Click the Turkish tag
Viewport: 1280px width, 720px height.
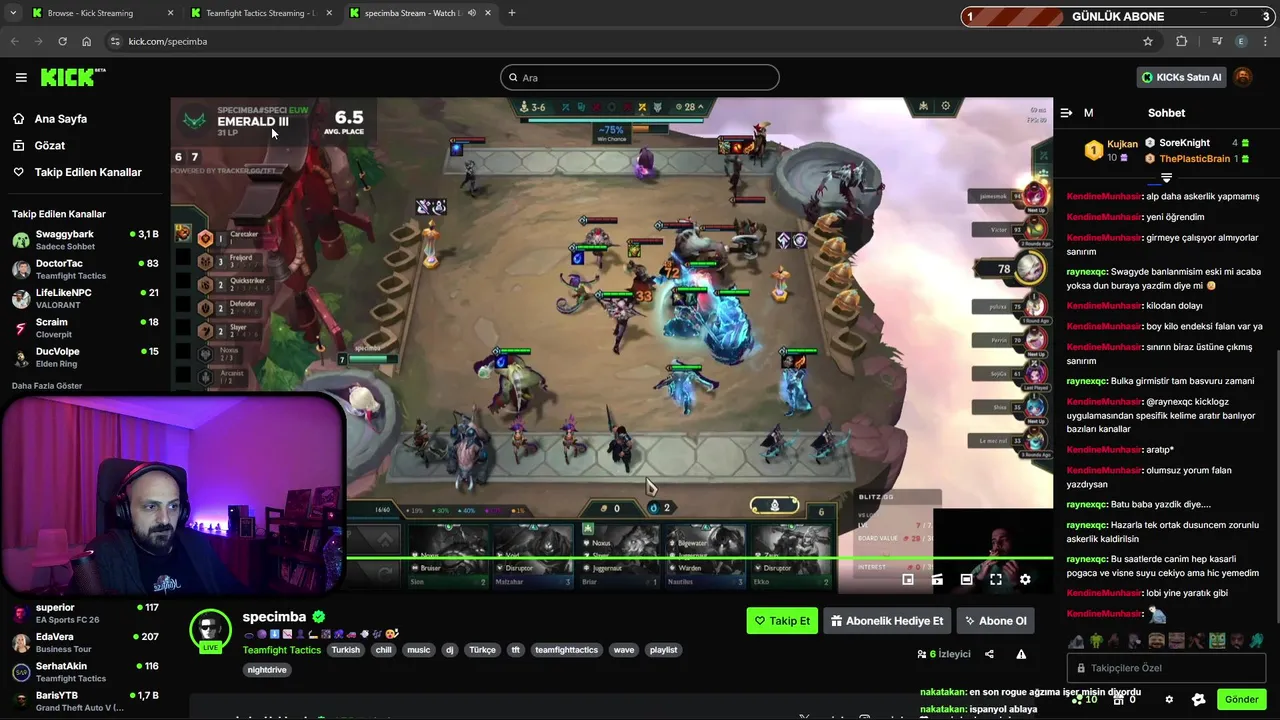tap(346, 650)
